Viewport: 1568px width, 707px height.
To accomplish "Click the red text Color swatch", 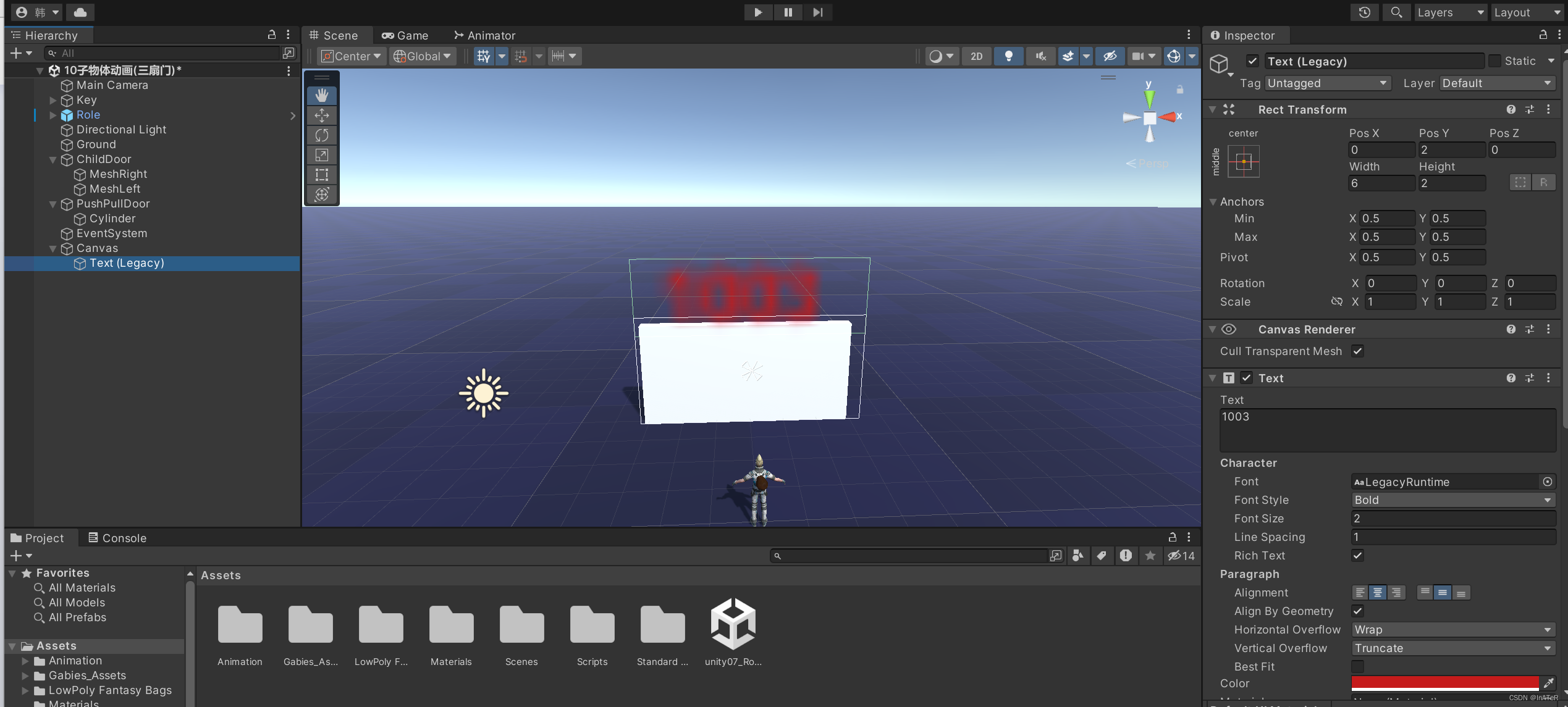I will [1444, 683].
